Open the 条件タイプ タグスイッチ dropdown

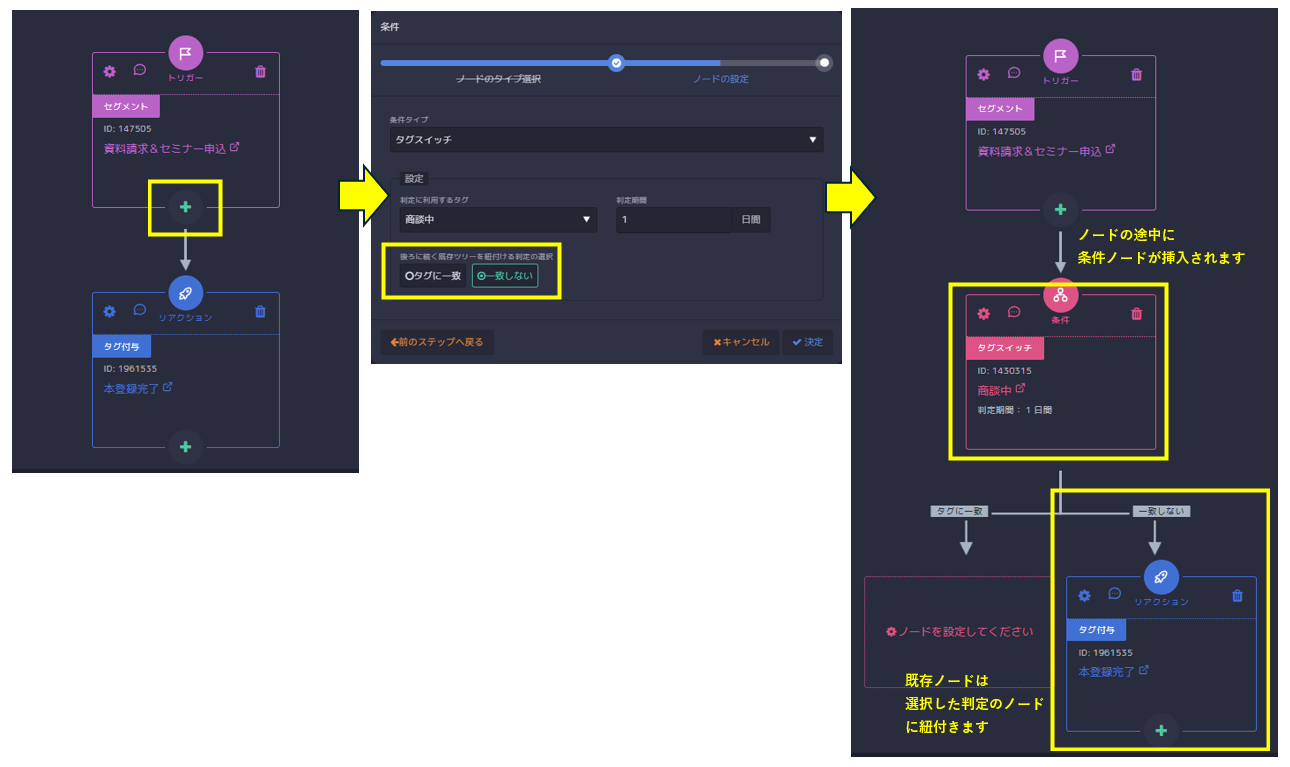(x=607, y=140)
